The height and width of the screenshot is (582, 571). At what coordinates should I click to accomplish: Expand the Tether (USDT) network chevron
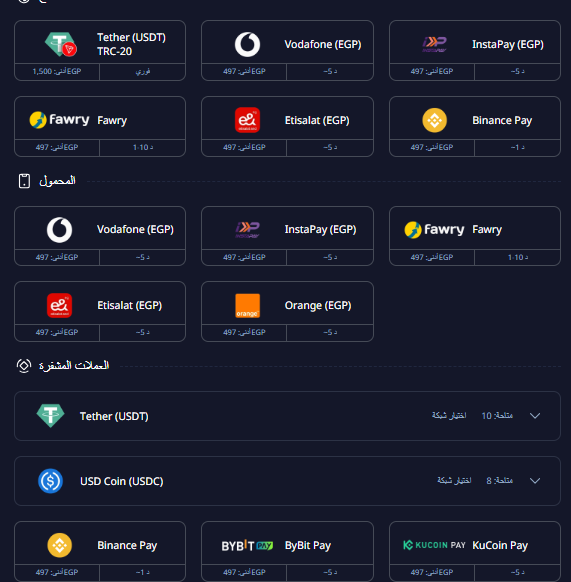535,416
